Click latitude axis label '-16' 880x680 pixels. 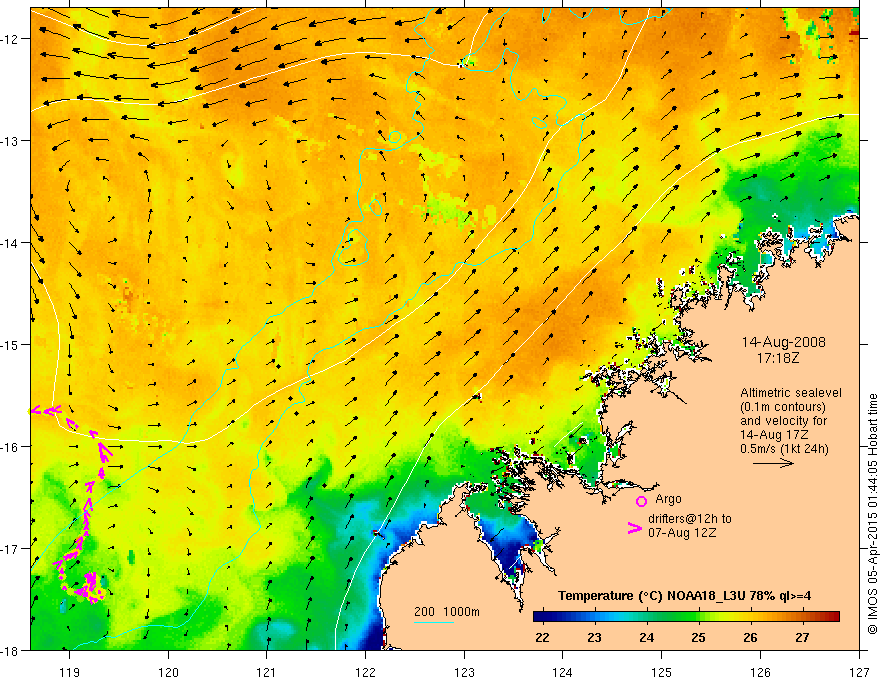11,447
